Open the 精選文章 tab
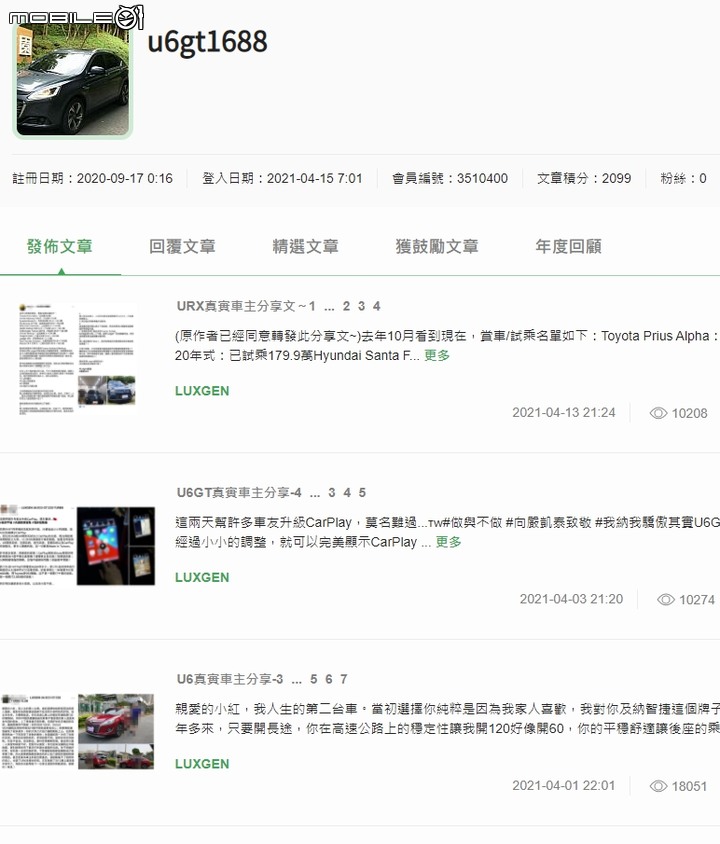The height and width of the screenshot is (844, 720). [x=306, y=247]
